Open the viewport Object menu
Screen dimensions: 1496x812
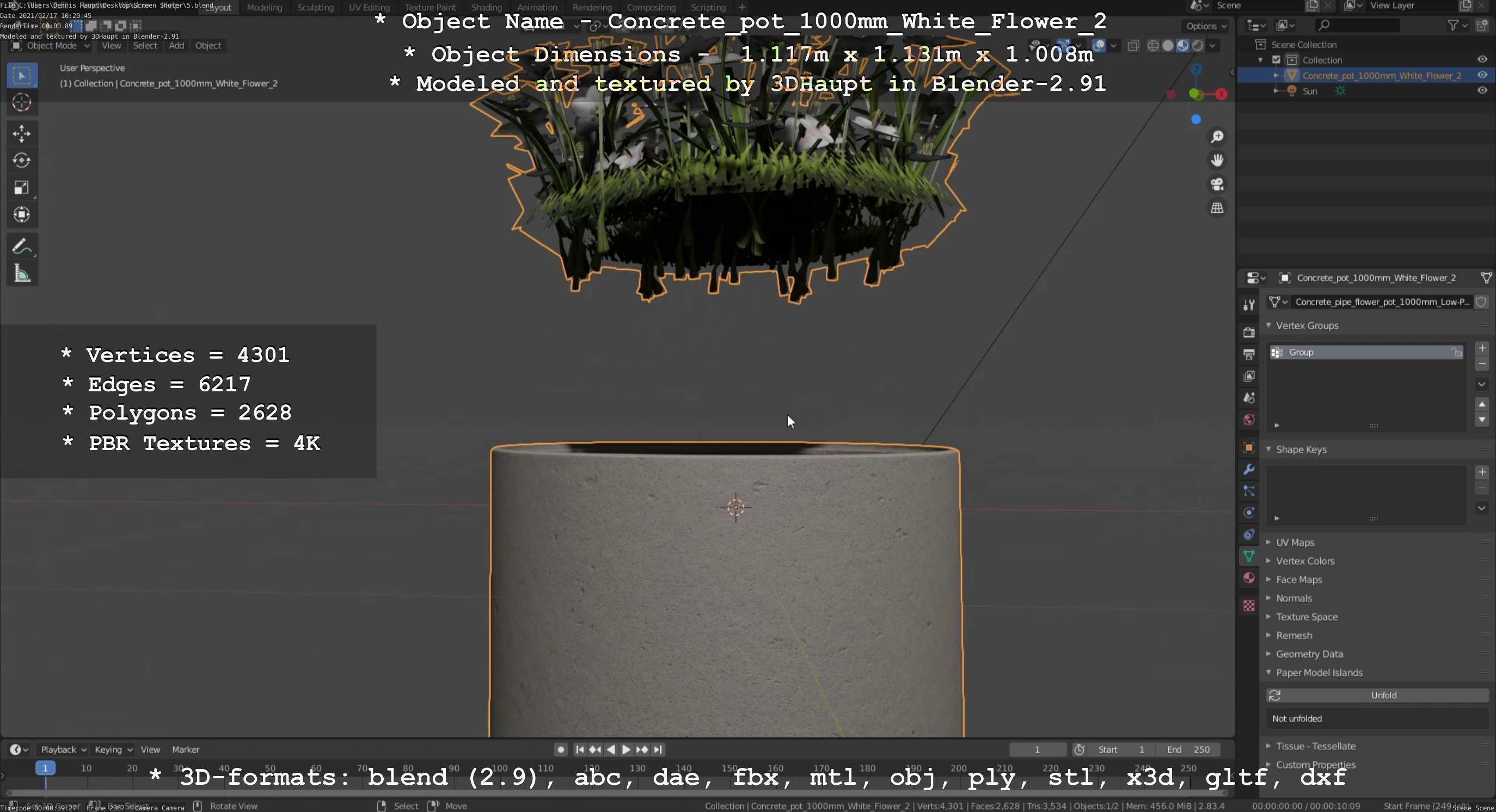208,46
